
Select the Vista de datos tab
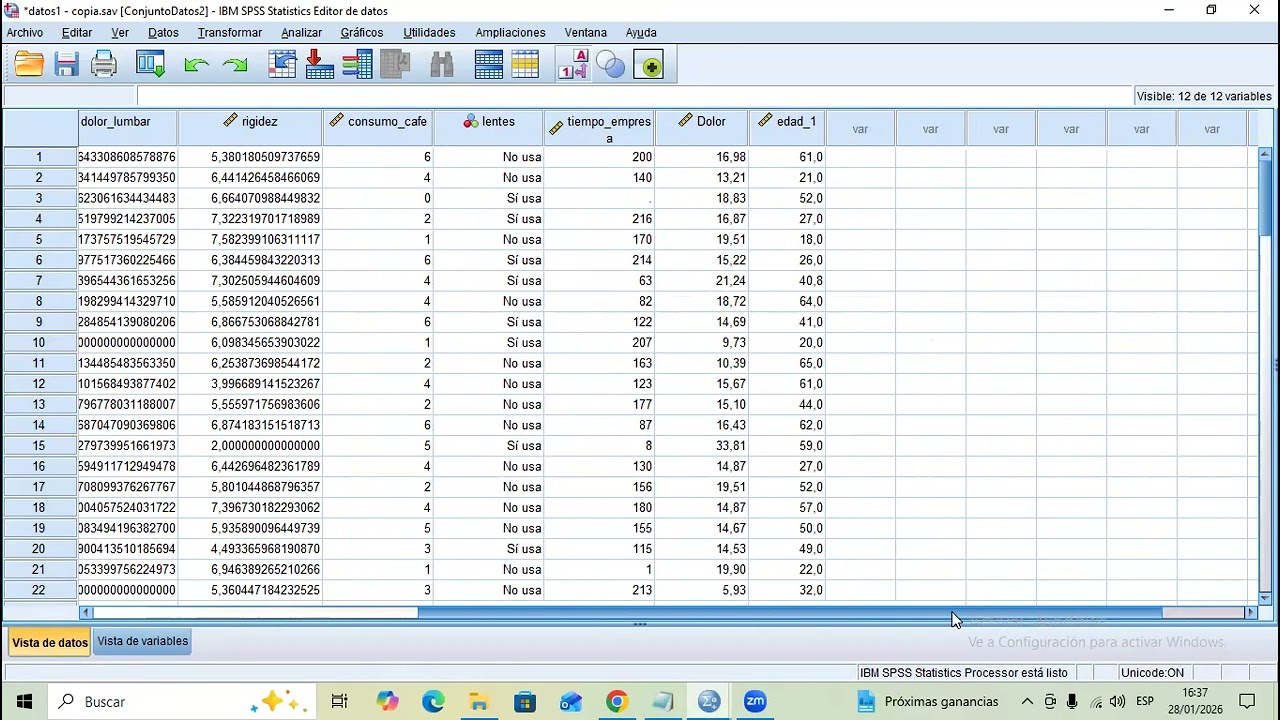click(x=50, y=642)
